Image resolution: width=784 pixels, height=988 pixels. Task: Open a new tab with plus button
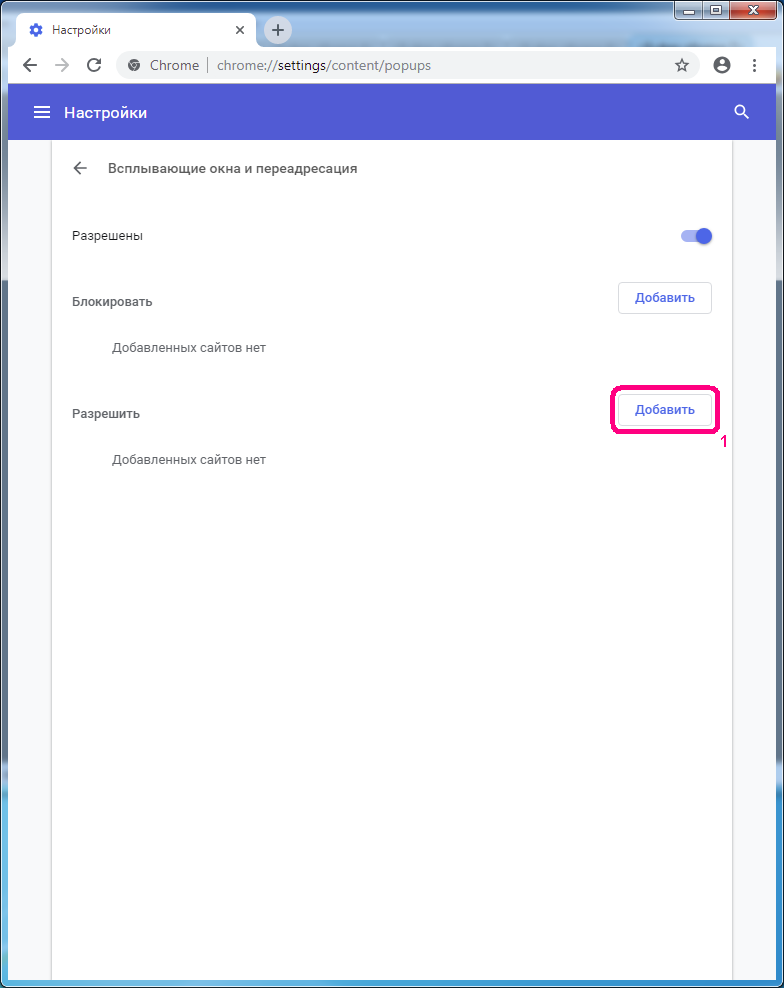point(278,30)
